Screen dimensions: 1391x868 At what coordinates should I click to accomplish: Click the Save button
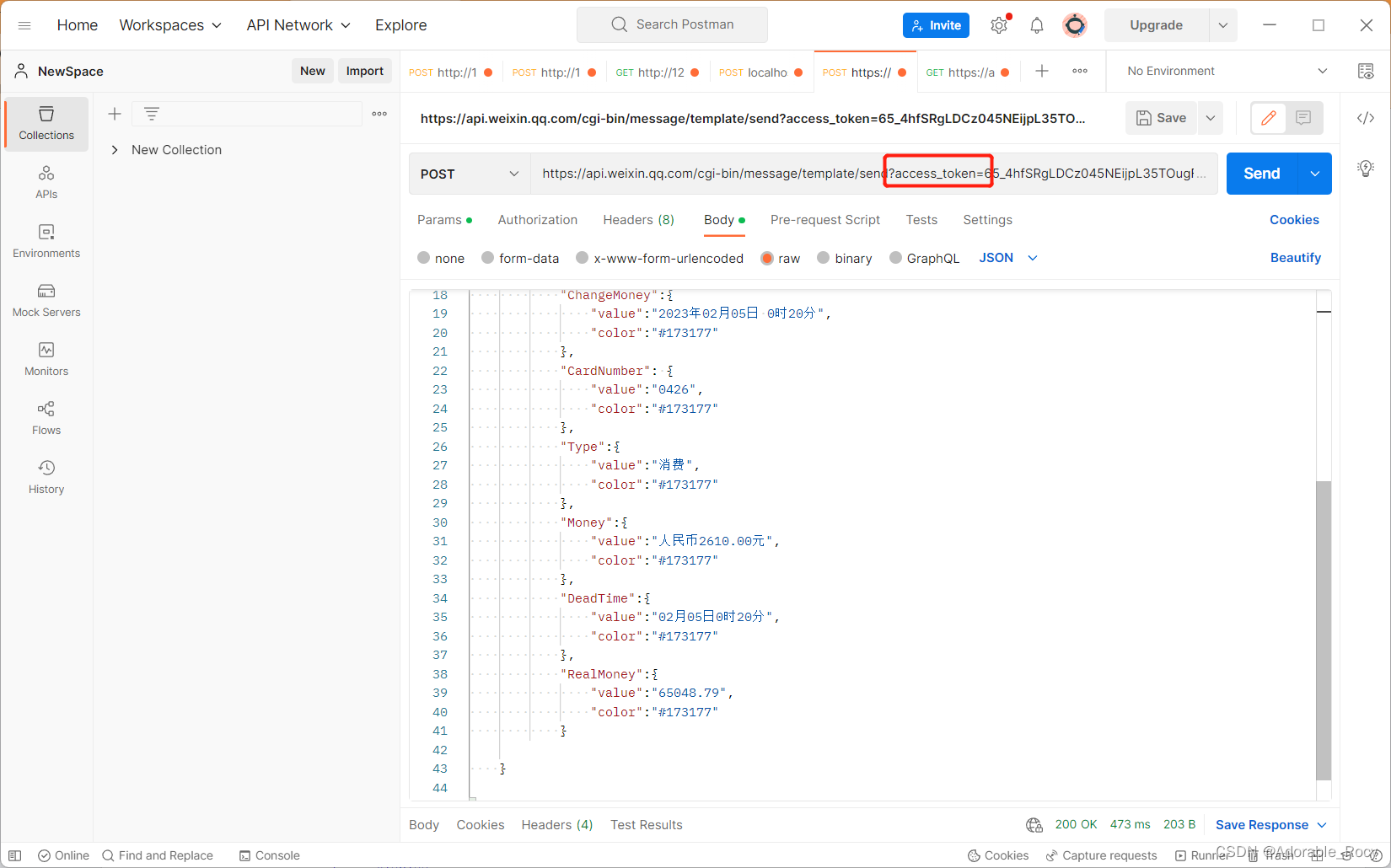click(1162, 118)
